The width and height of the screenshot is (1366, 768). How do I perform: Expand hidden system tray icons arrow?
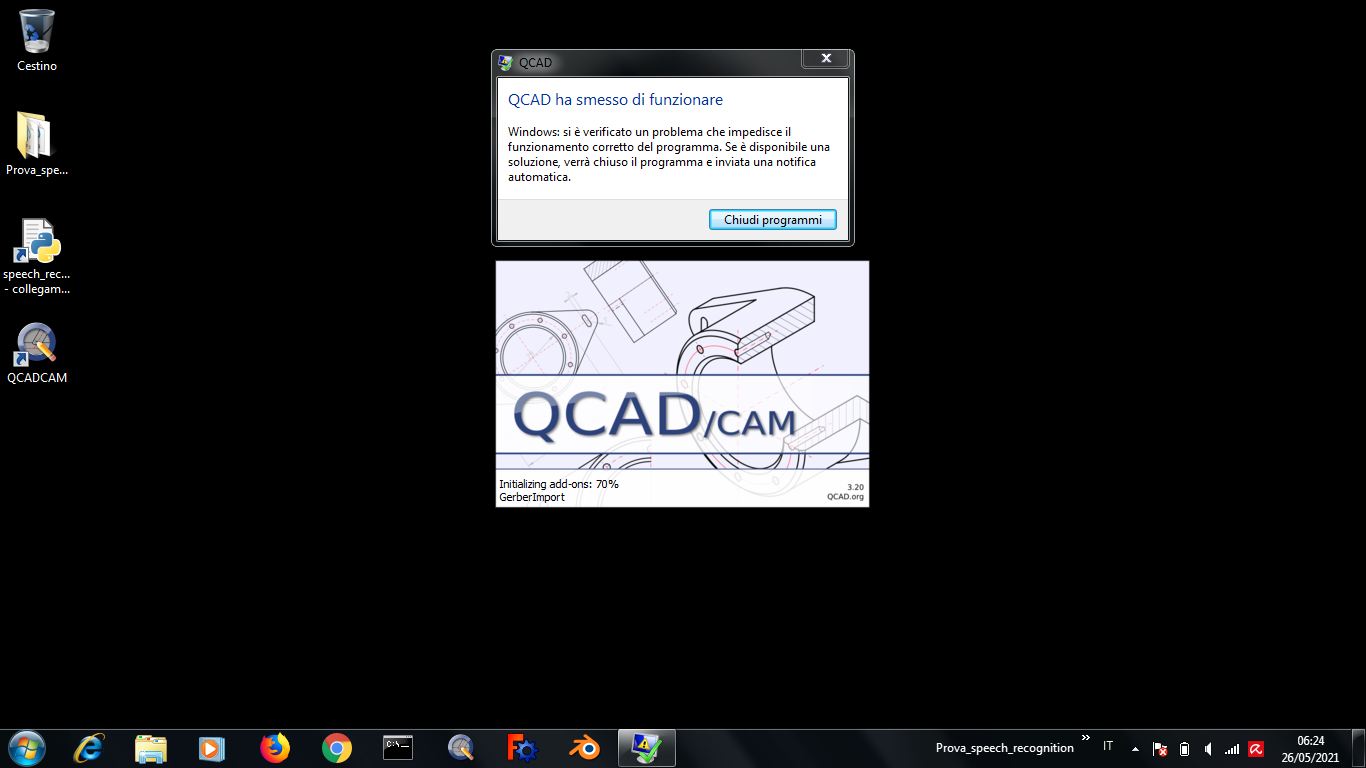(1135, 749)
